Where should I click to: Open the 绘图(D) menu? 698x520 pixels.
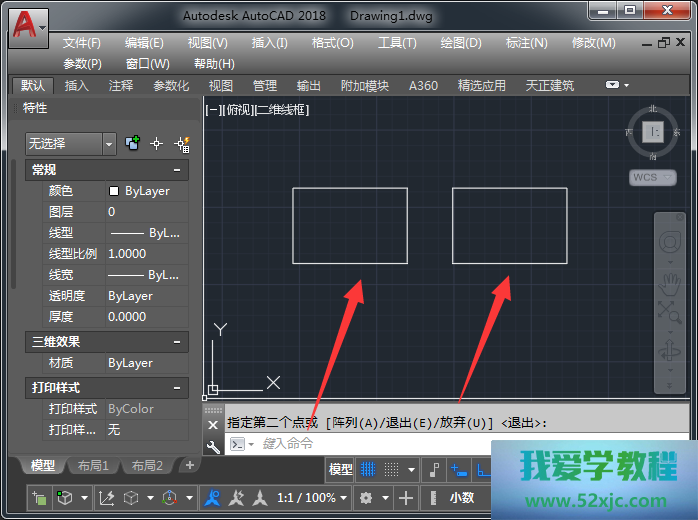460,43
